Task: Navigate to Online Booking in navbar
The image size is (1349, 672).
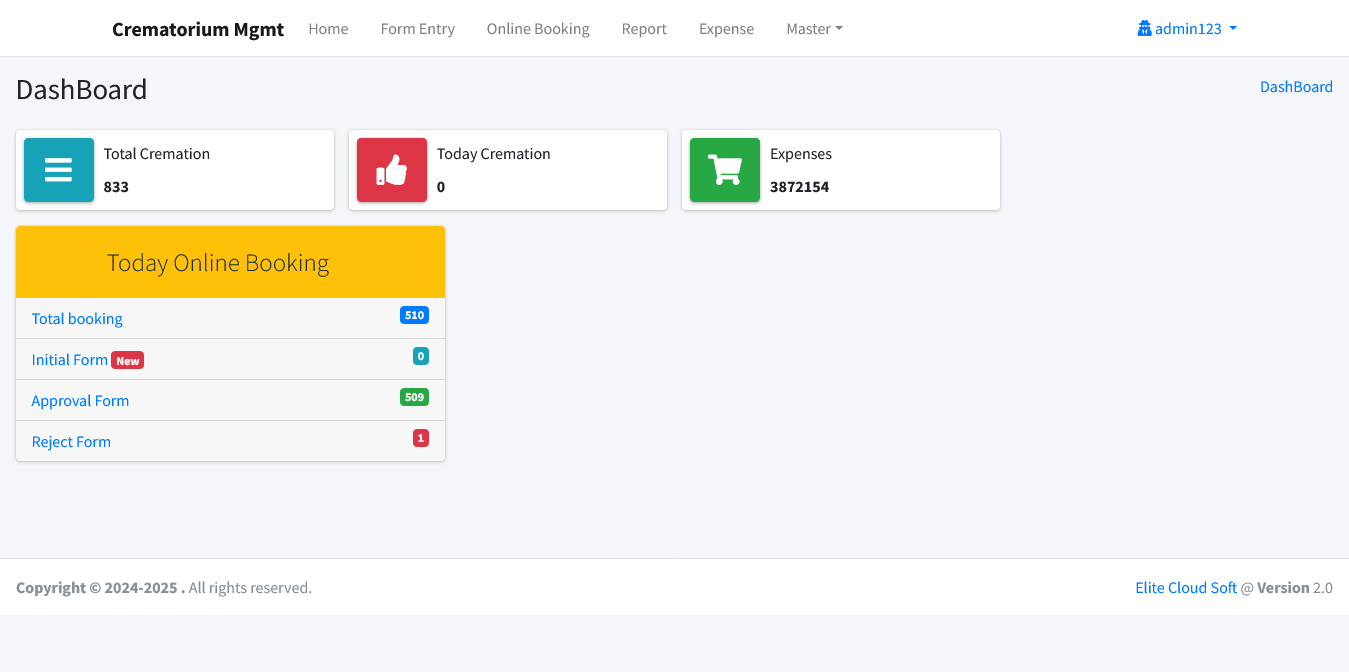Action: pyautogui.click(x=538, y=29)
